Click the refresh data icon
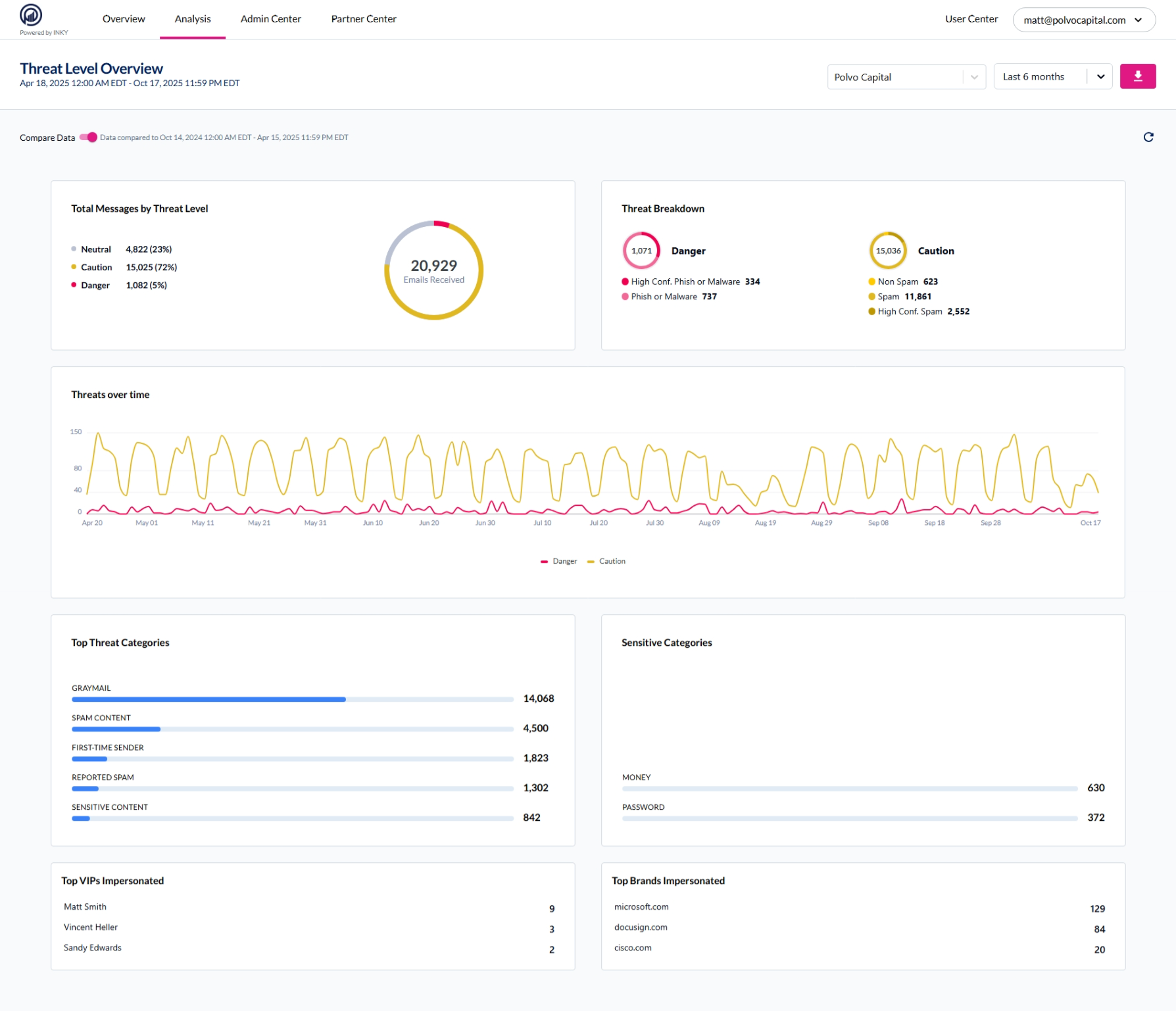 tap(1148, 137)
